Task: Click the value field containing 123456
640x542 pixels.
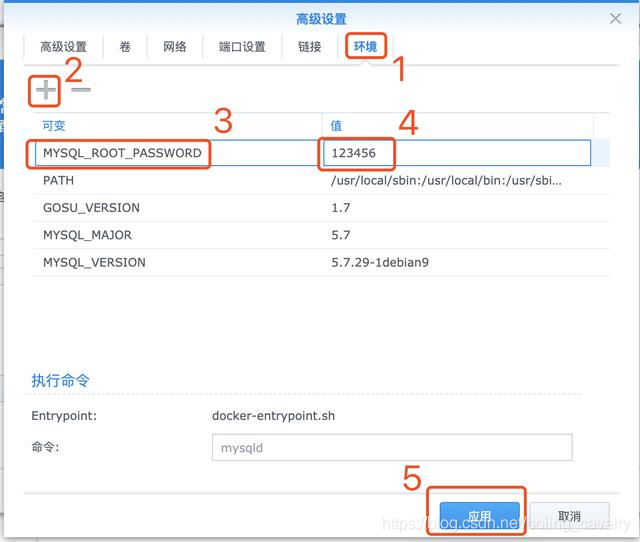Action: (457, 153)
